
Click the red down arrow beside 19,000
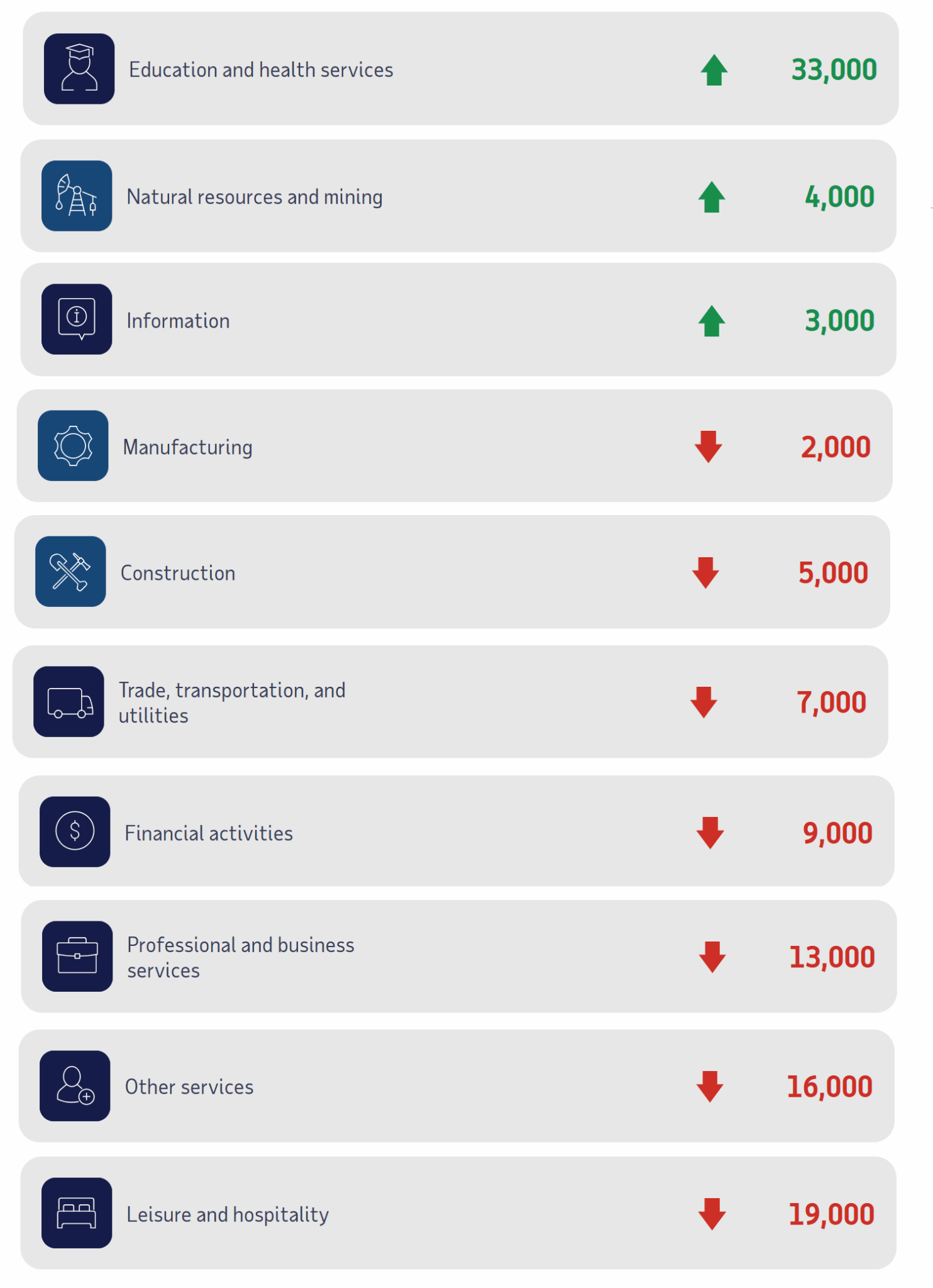coord(712,1214)
